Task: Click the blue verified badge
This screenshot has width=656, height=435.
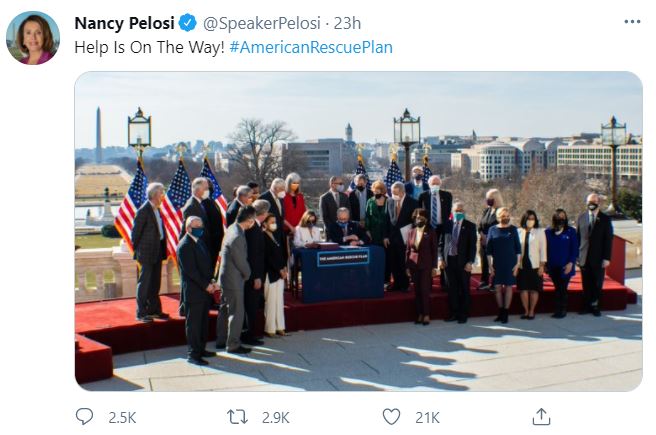Action: (189, 23)
